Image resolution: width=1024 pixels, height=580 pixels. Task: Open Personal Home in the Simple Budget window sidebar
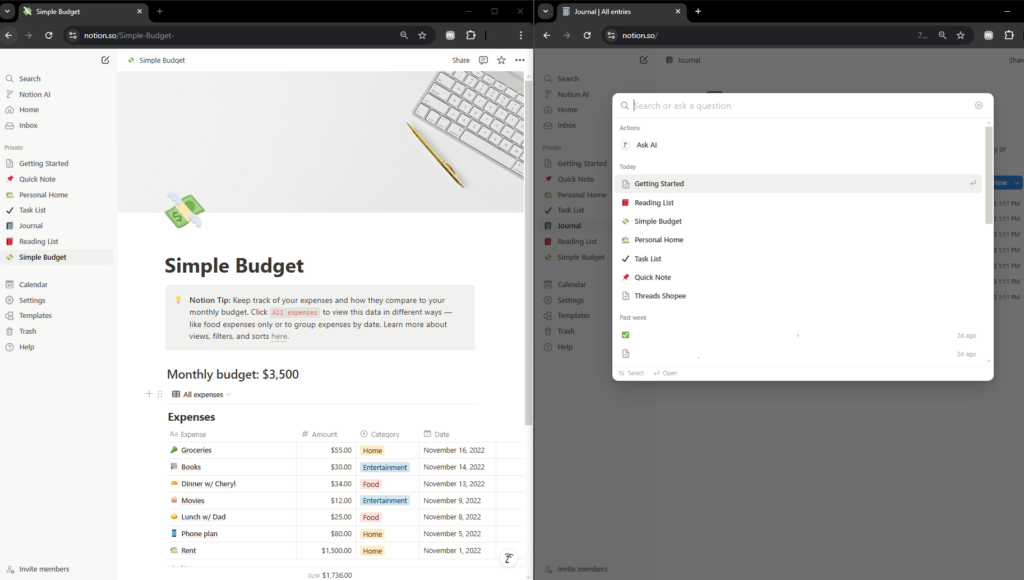(43, 195)
